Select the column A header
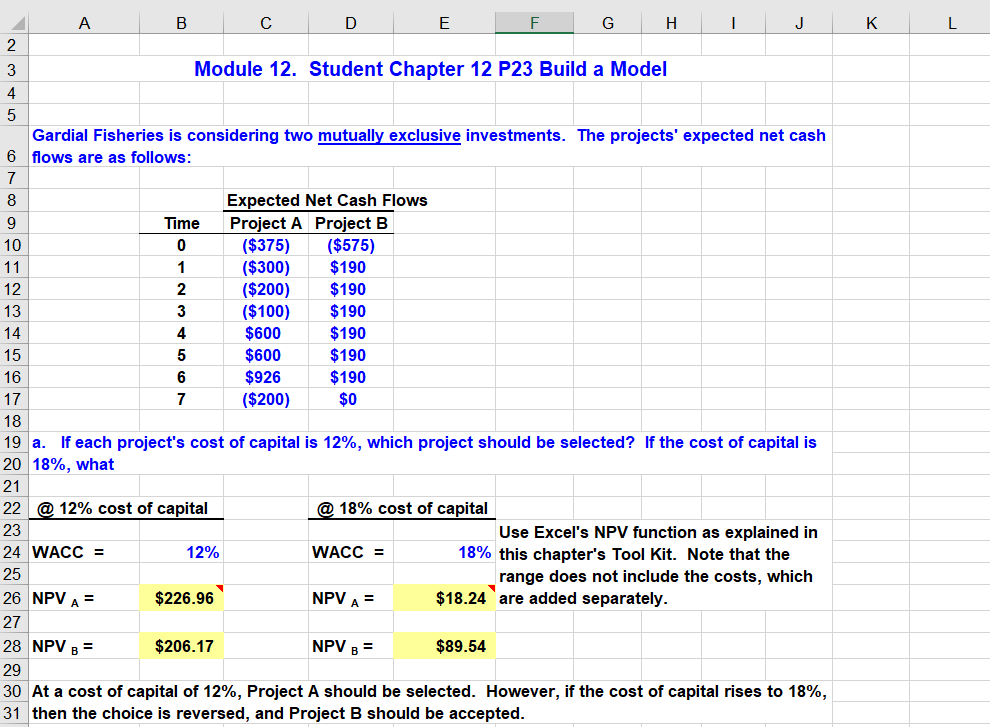This screenshot has width=990, height=727. [x=84, y=22]
